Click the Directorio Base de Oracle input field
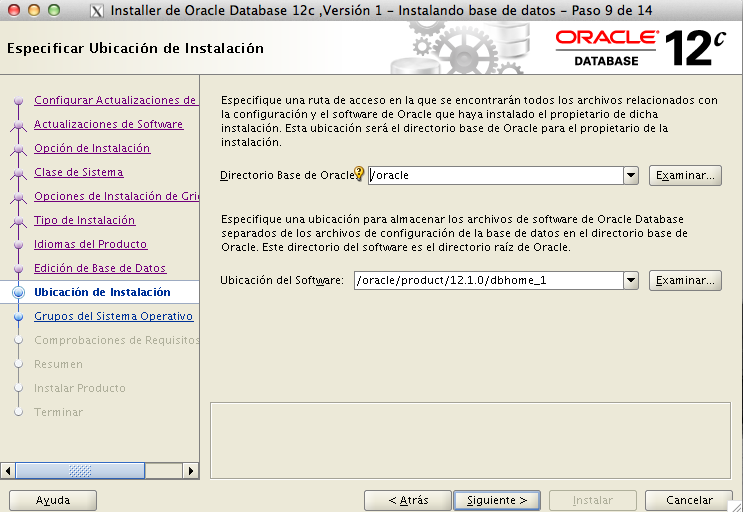This screenshot has width=743, height=512. tap(496, 175)
